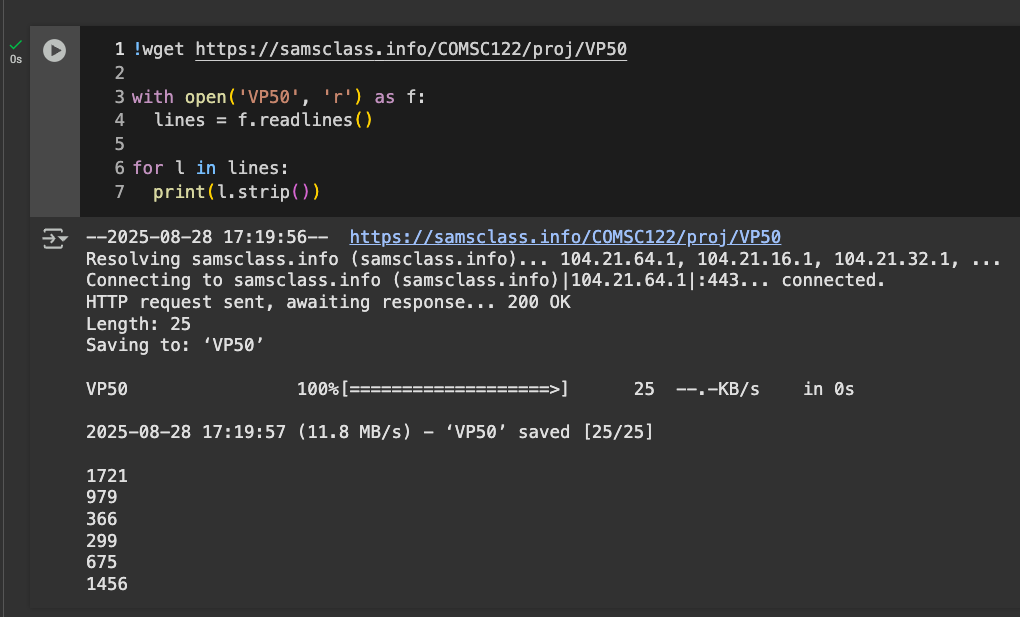Open the wget URL in the code
1020x617 pixels.
point(411,49)
